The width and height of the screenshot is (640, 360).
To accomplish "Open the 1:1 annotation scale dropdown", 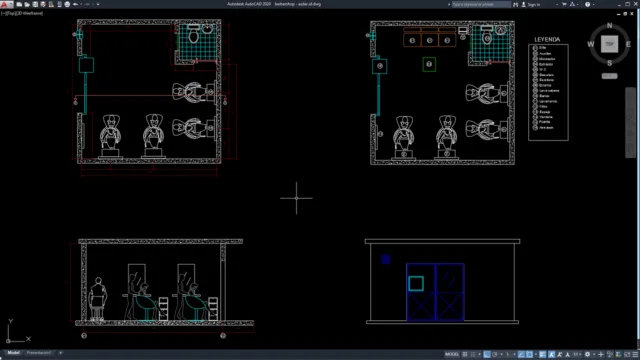I will click(x=577, y=355).
